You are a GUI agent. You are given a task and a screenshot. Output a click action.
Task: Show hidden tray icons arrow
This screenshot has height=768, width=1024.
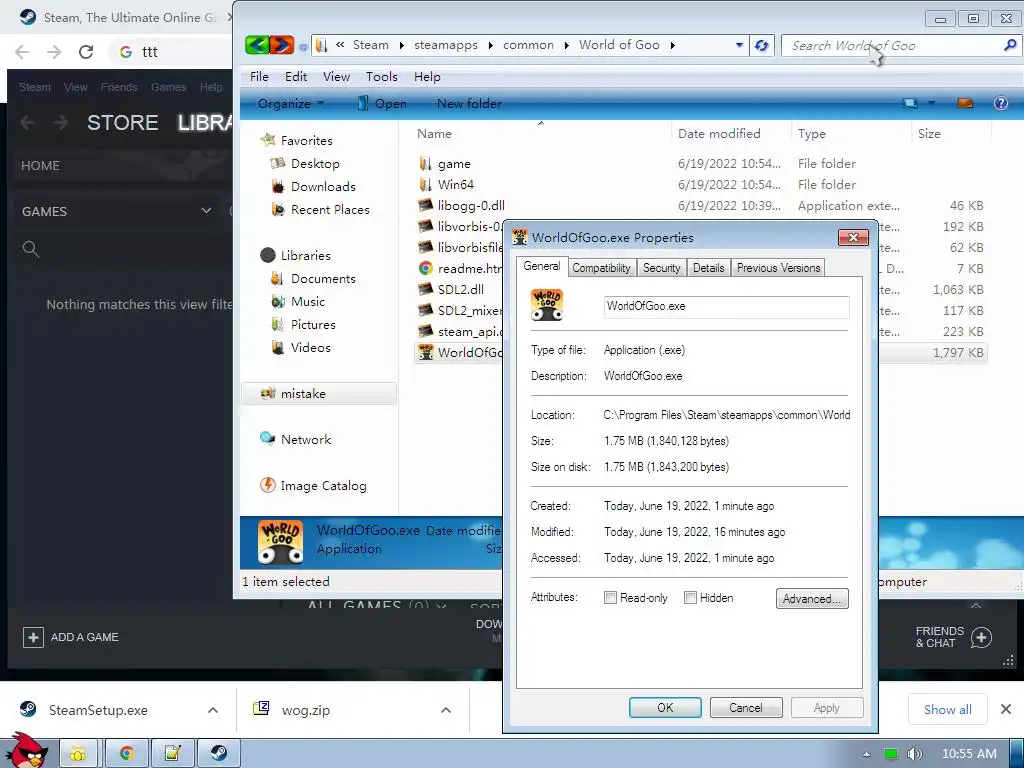pos(866,754)
